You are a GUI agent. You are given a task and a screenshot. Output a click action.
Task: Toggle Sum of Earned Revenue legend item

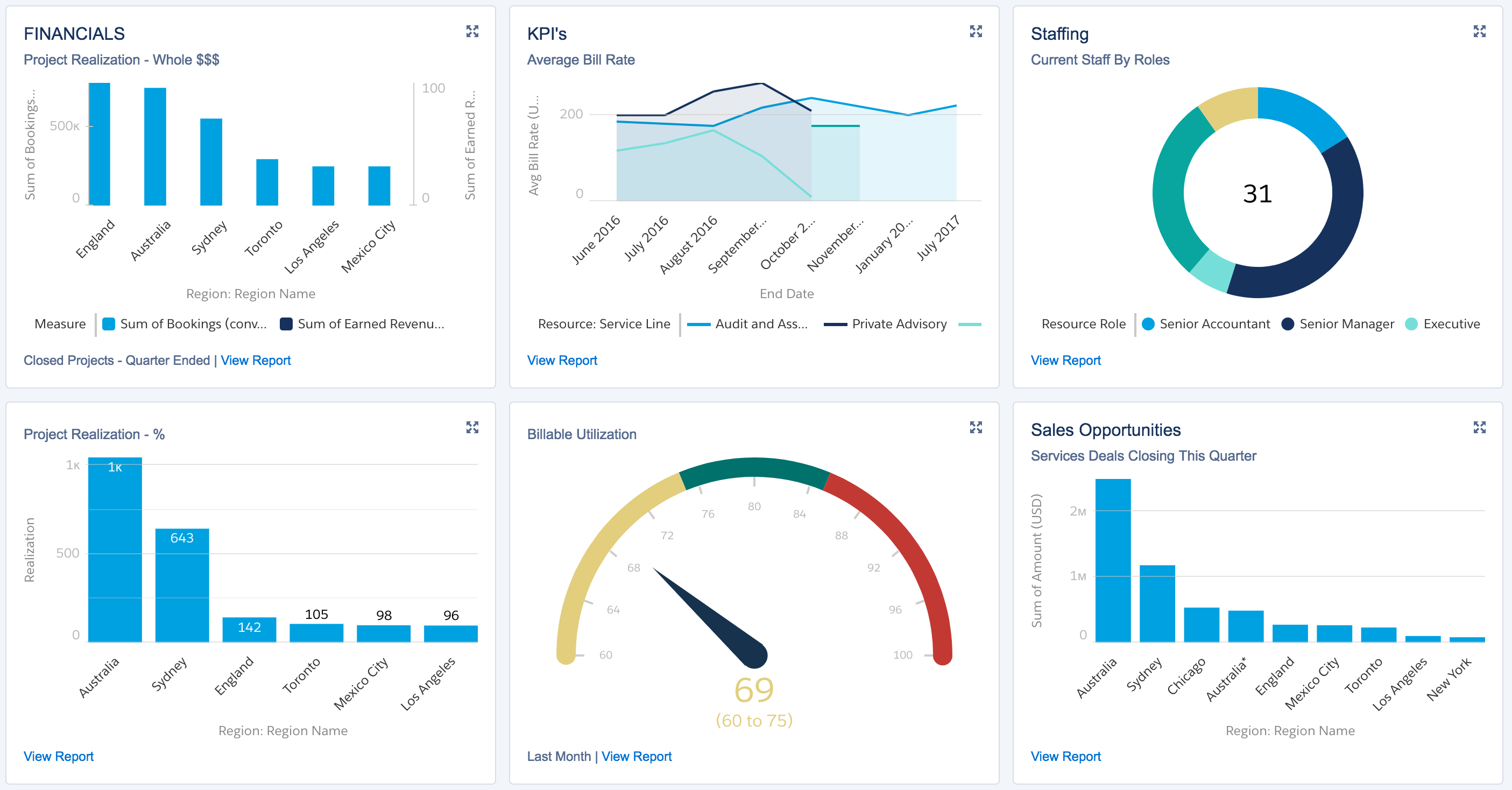click(362, 324)
